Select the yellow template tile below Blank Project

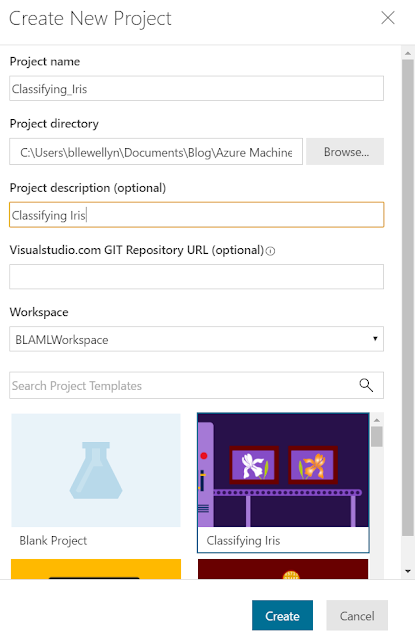click(x=96, y=569)
